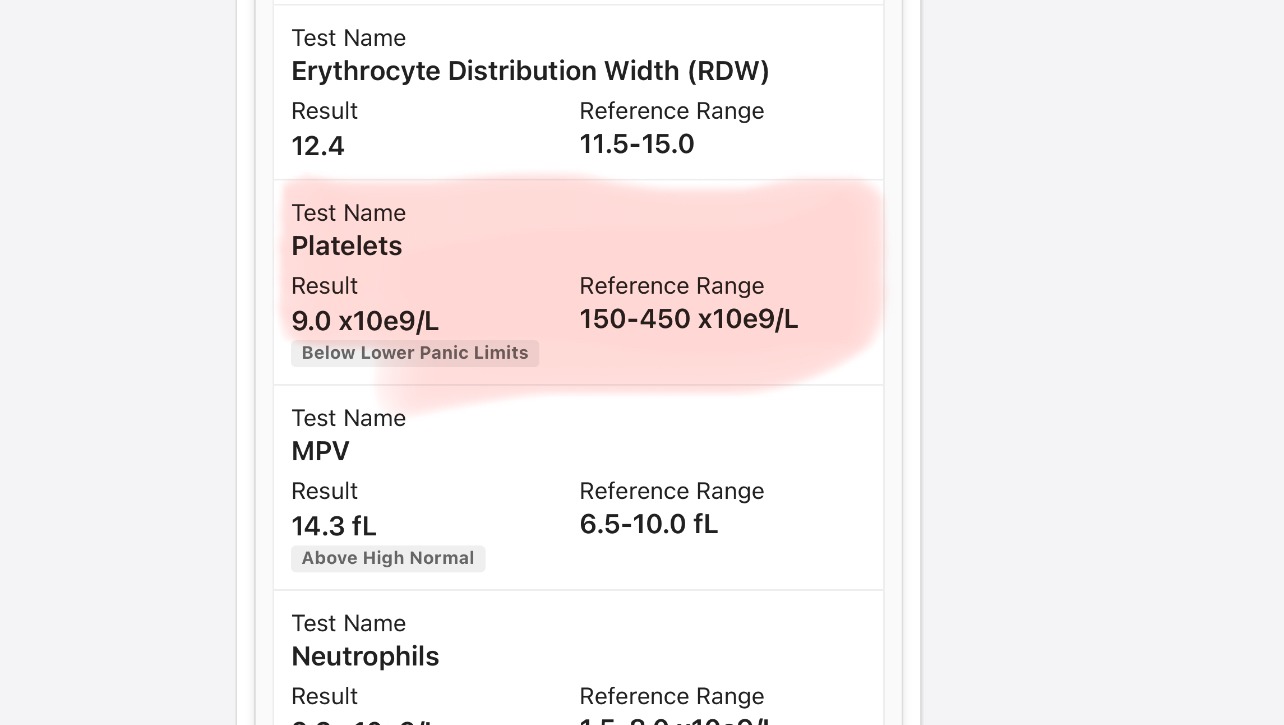Click the MPV result 14.3 fL

pos(334,526)
